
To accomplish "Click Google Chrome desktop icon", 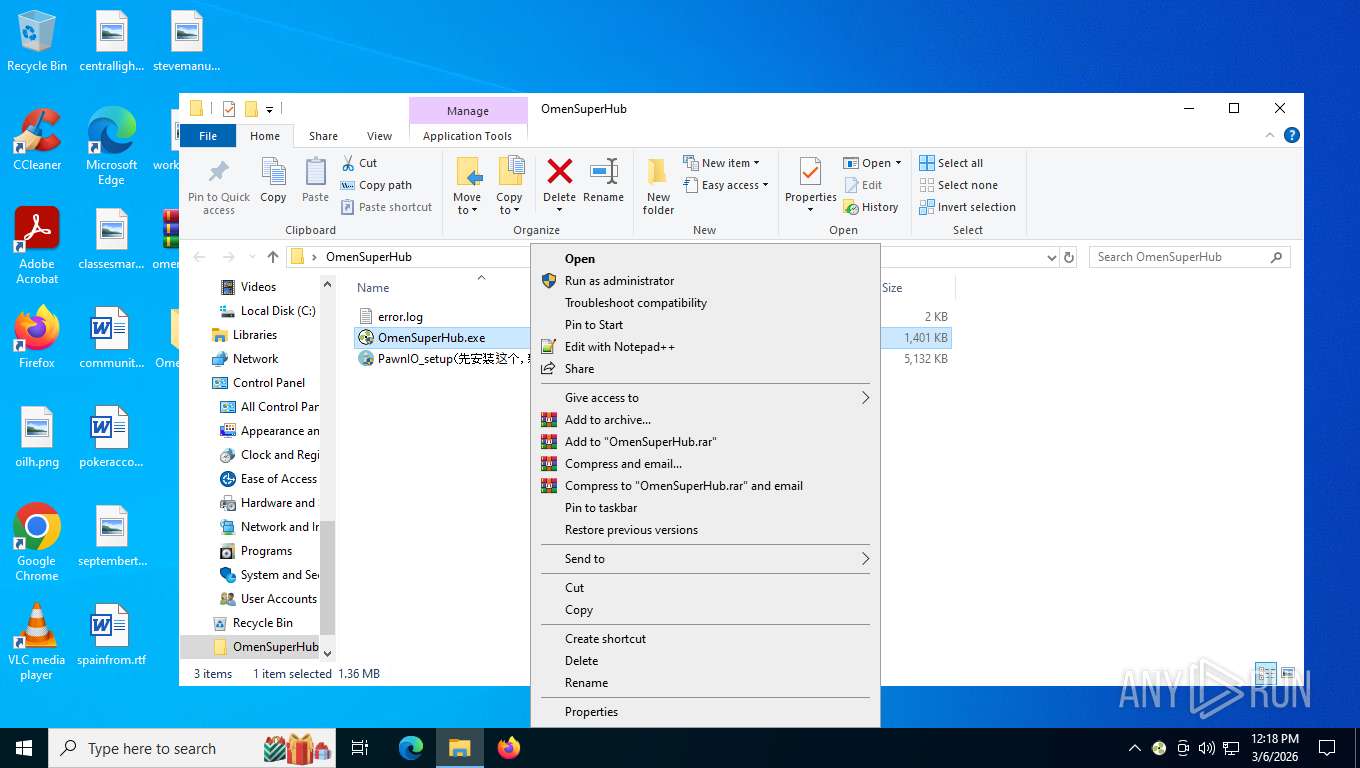I will coord(37,542).
